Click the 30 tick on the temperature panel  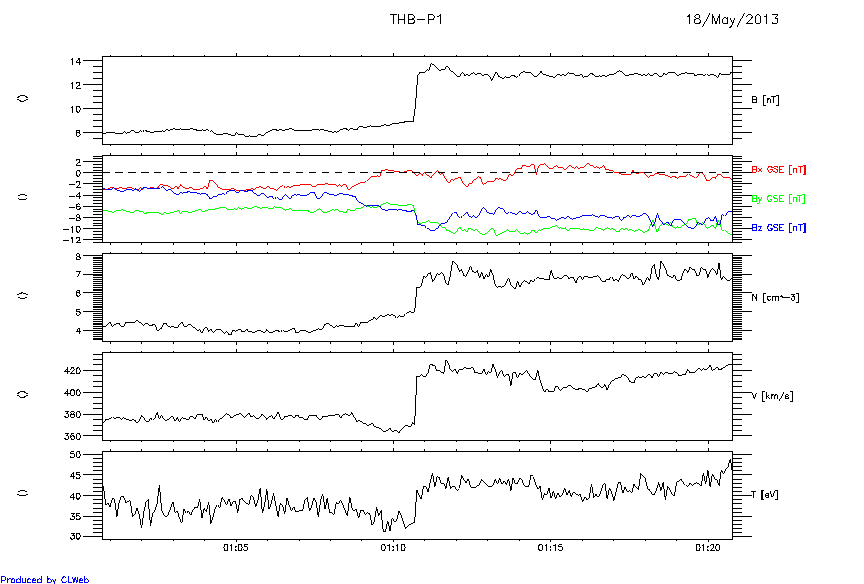75,536
